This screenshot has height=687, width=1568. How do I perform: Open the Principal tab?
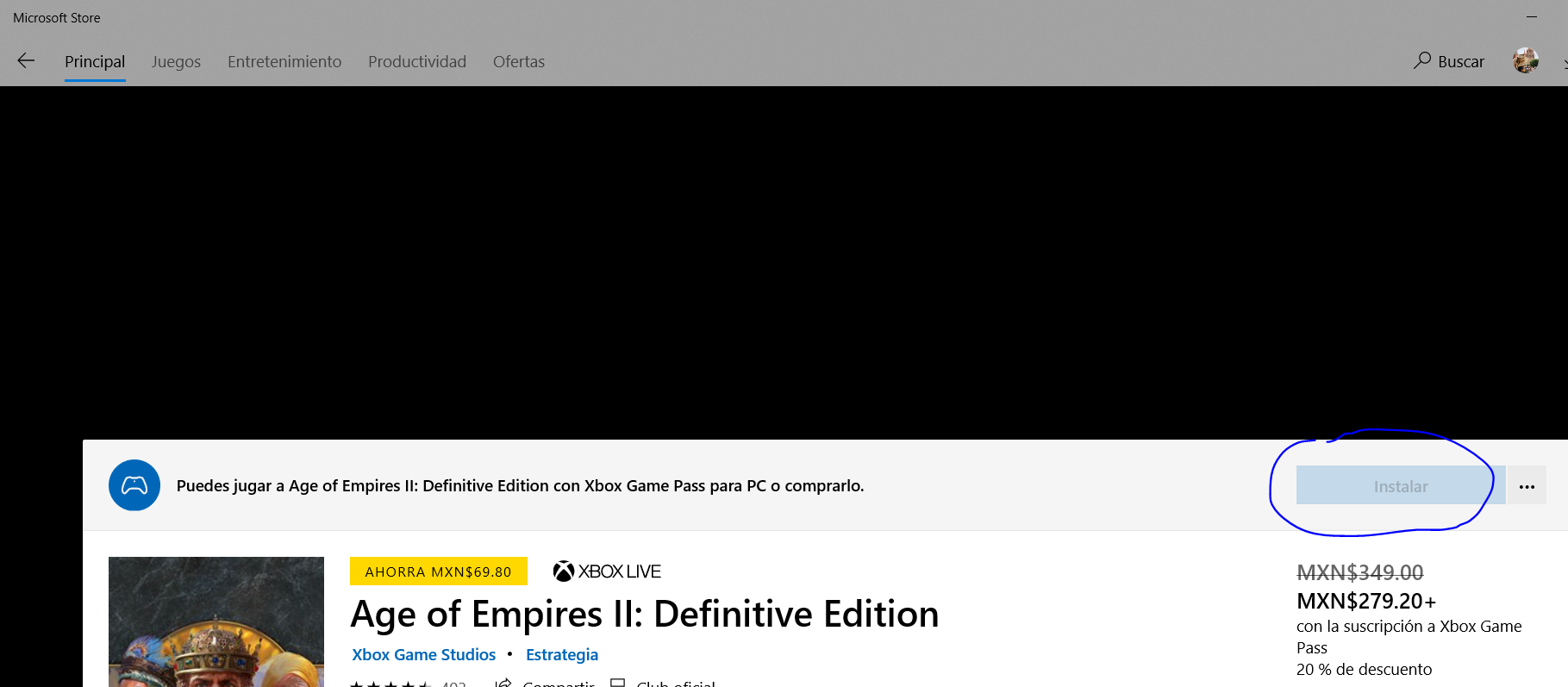(x=95, y=62)
